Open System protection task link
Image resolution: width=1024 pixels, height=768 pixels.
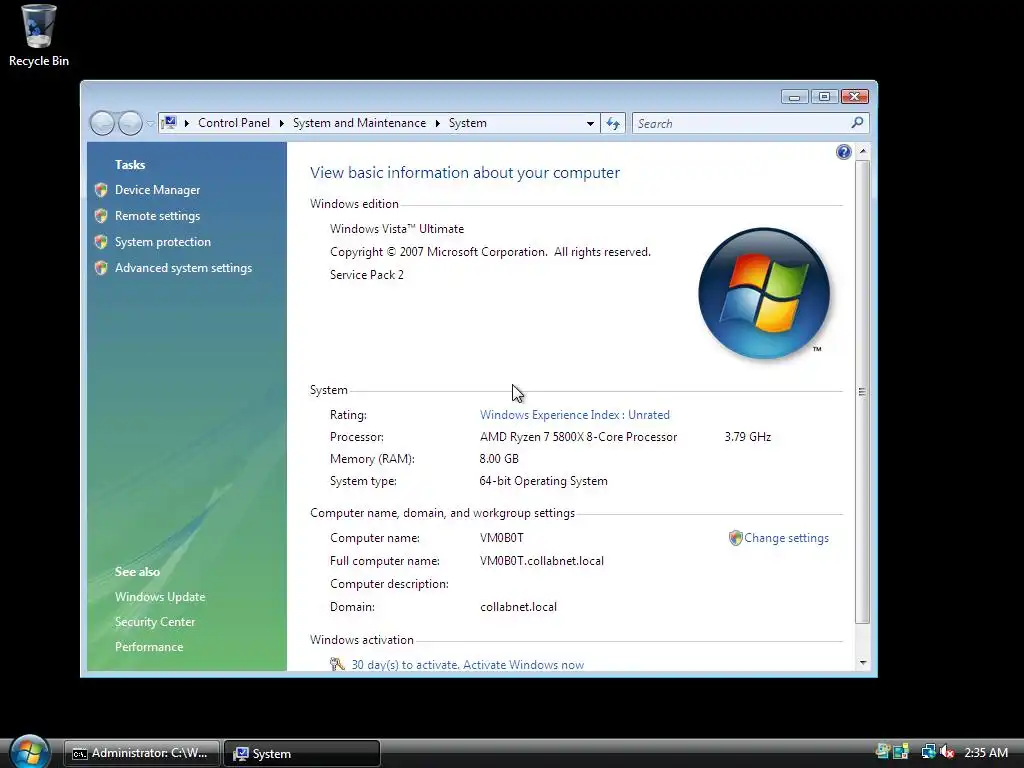click(x=163, y=242)
